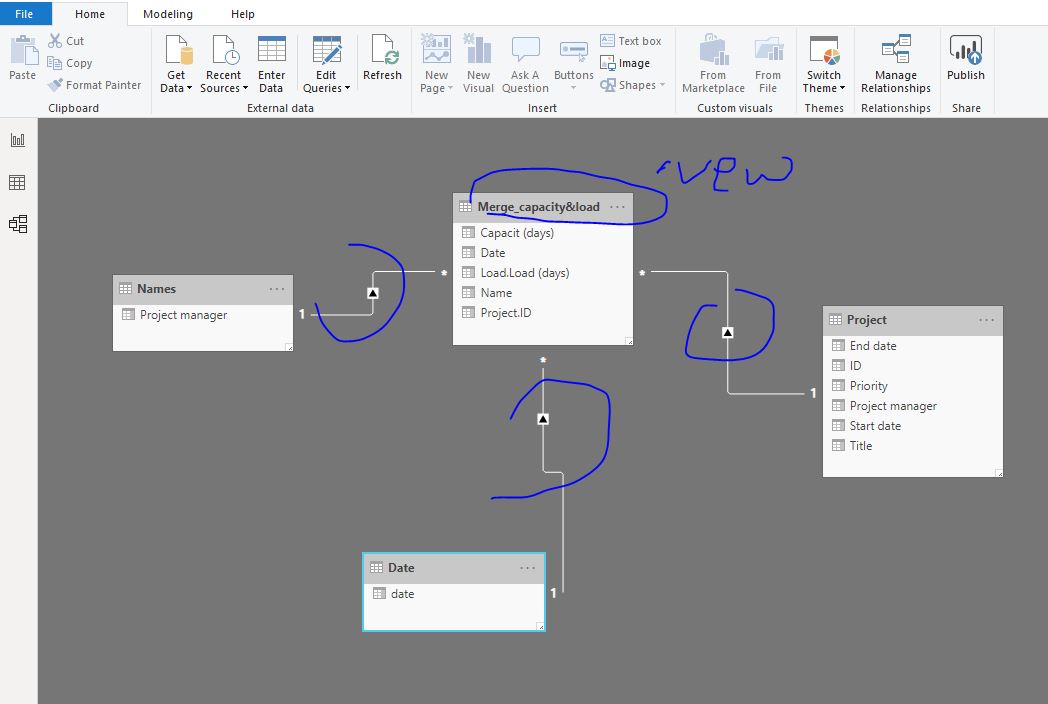Click Ask A Question

525,64
